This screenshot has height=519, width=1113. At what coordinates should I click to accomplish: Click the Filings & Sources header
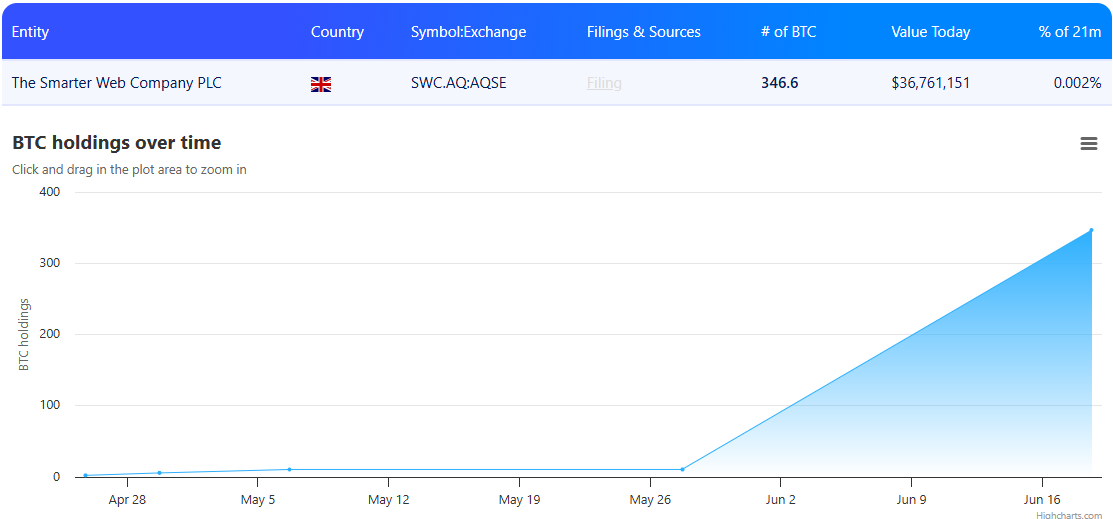click(x=644, y=32)
